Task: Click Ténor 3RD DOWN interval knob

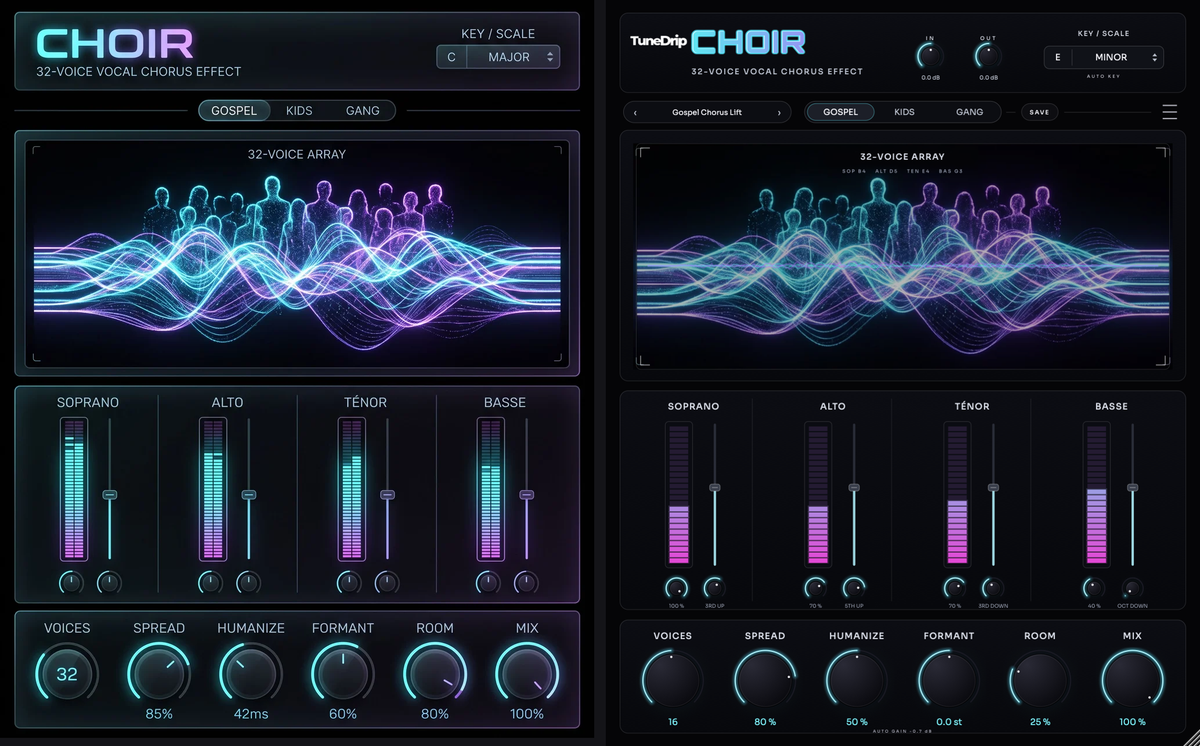Action: (x=993, y=588)
